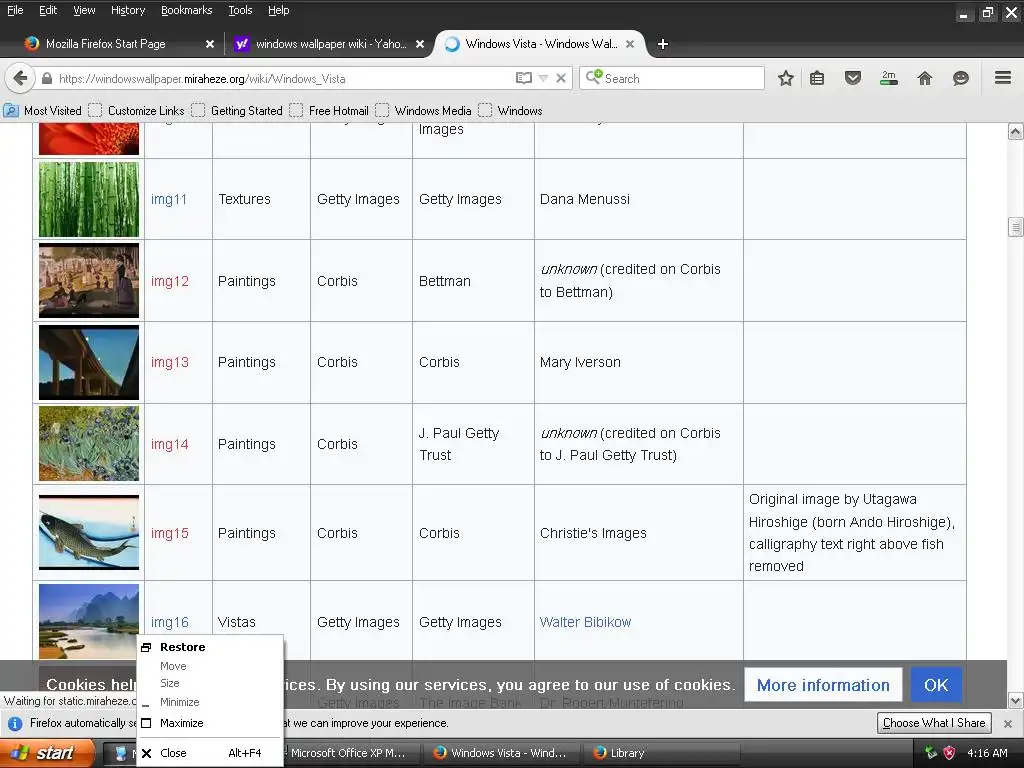Click the Dana Menussi author cell
The width and height of the screenshot is (1024, 768).
tap(639, 199)
